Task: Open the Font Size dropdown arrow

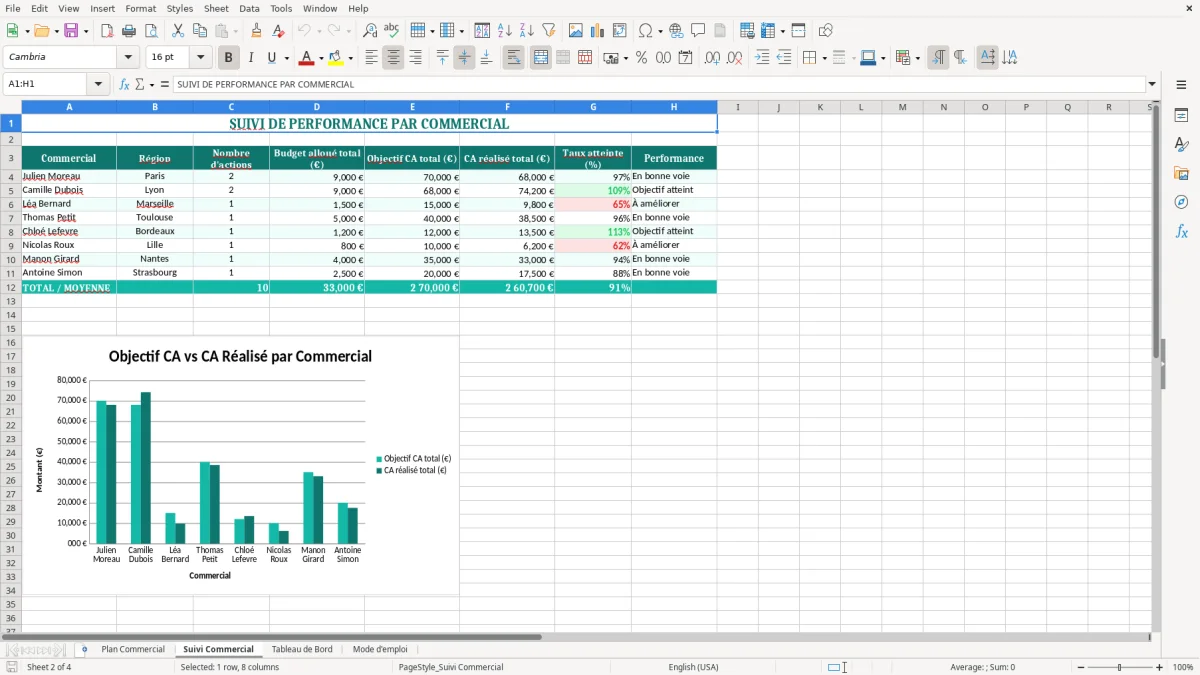Action: pos(200,58)
